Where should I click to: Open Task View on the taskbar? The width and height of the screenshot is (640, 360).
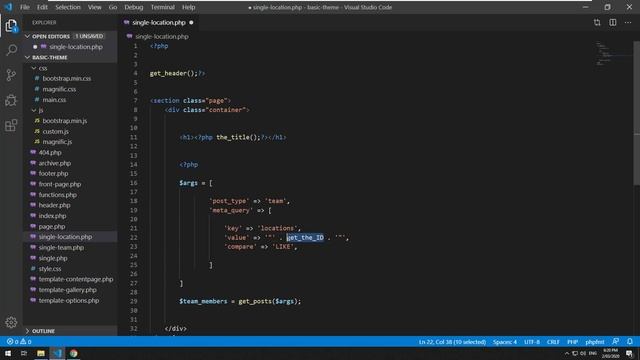(x=24, y=353)
